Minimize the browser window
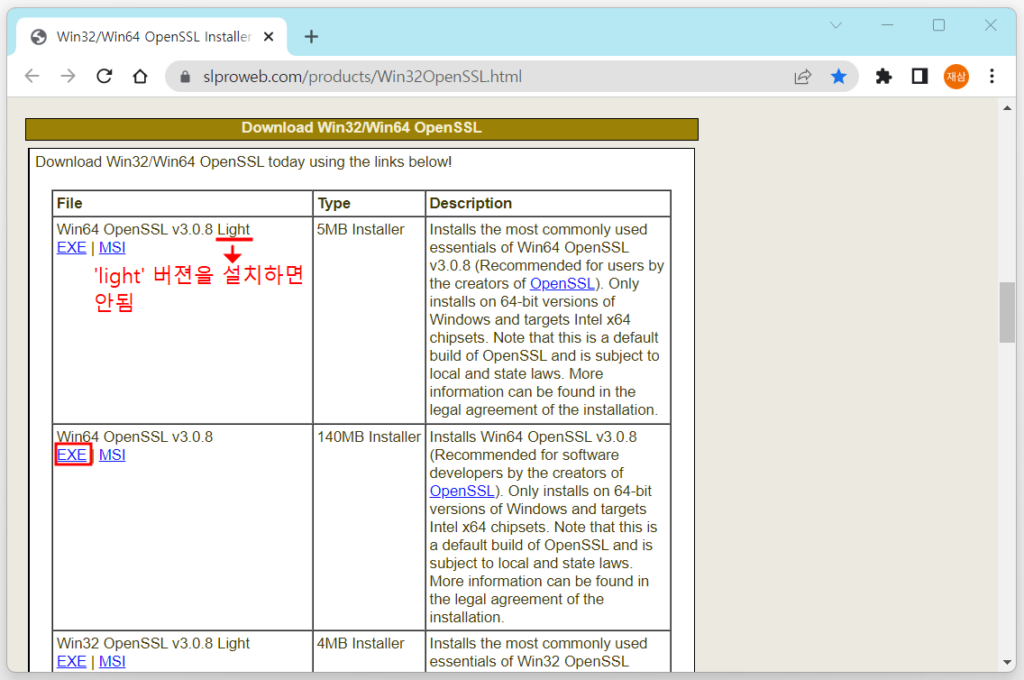The height and width of the screenshot is (680, 1024). 887,25
